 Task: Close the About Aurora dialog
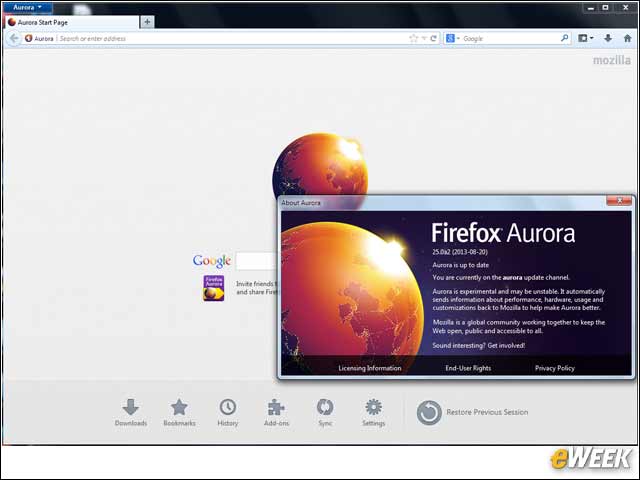619,200
